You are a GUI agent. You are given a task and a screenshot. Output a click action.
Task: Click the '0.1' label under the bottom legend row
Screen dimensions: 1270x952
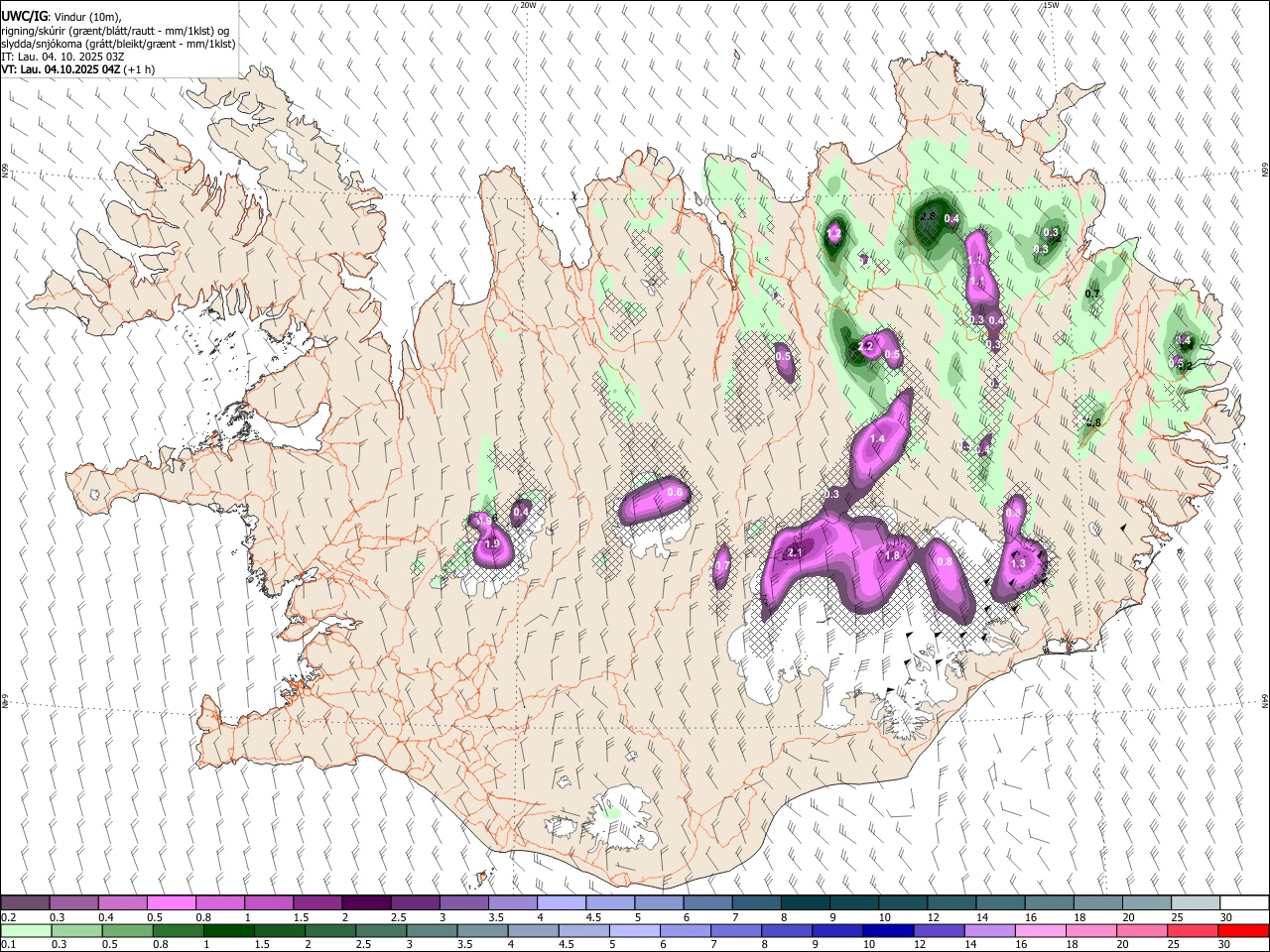click(x=10, y=944)
